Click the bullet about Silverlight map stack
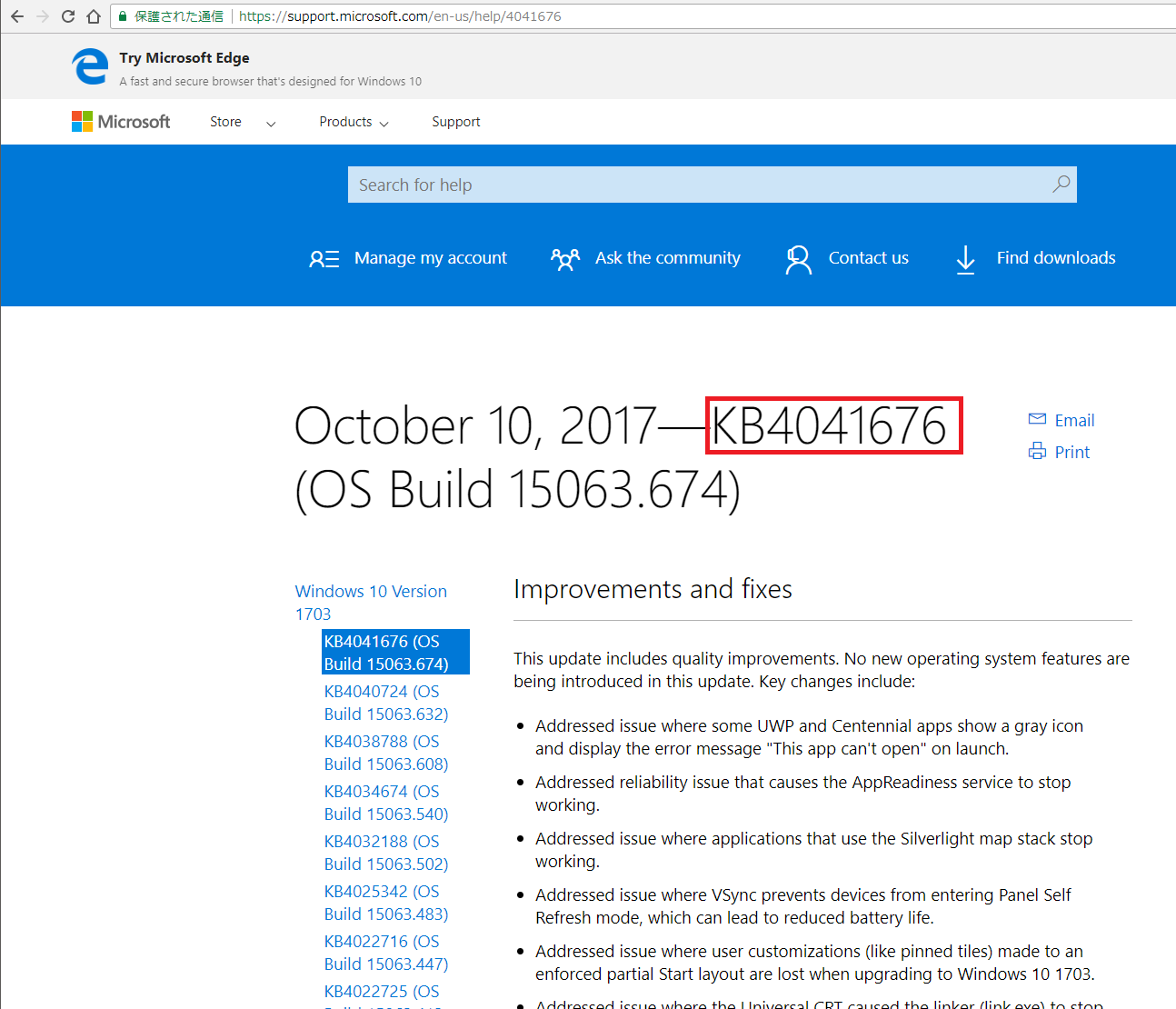Viewport: 1176px width, 1009px height. pos(813,850)
